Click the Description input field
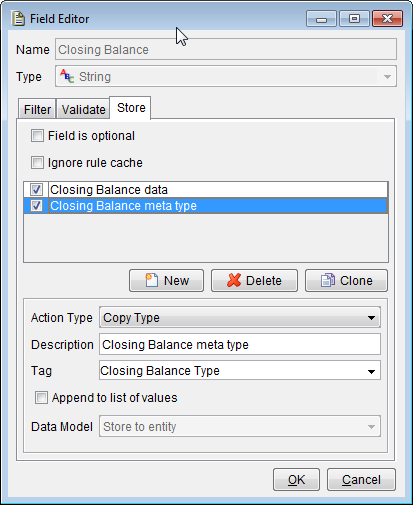The width and height of the screenshot is (413, 505). [240, 344]
